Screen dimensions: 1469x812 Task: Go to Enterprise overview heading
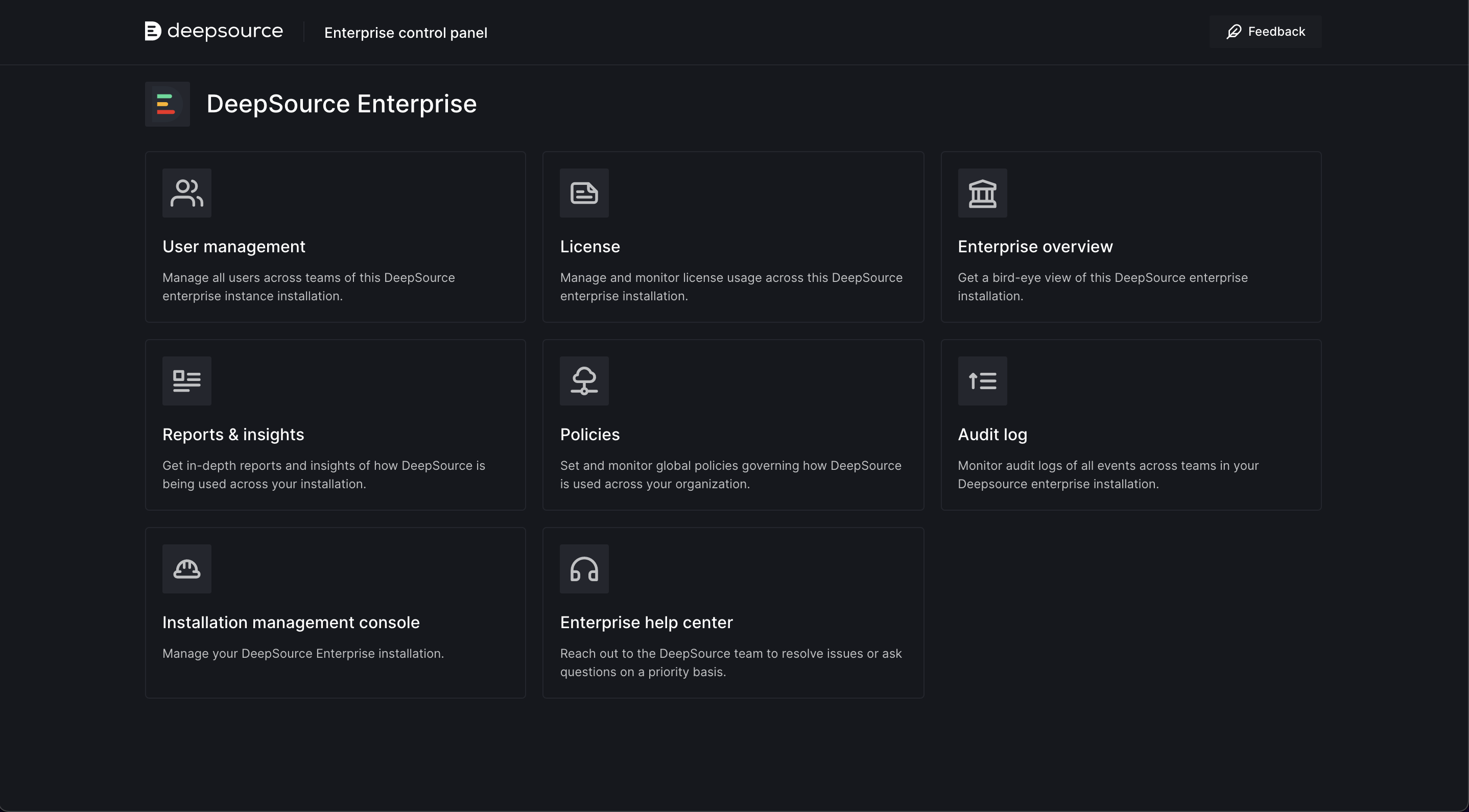[1035, 246]
